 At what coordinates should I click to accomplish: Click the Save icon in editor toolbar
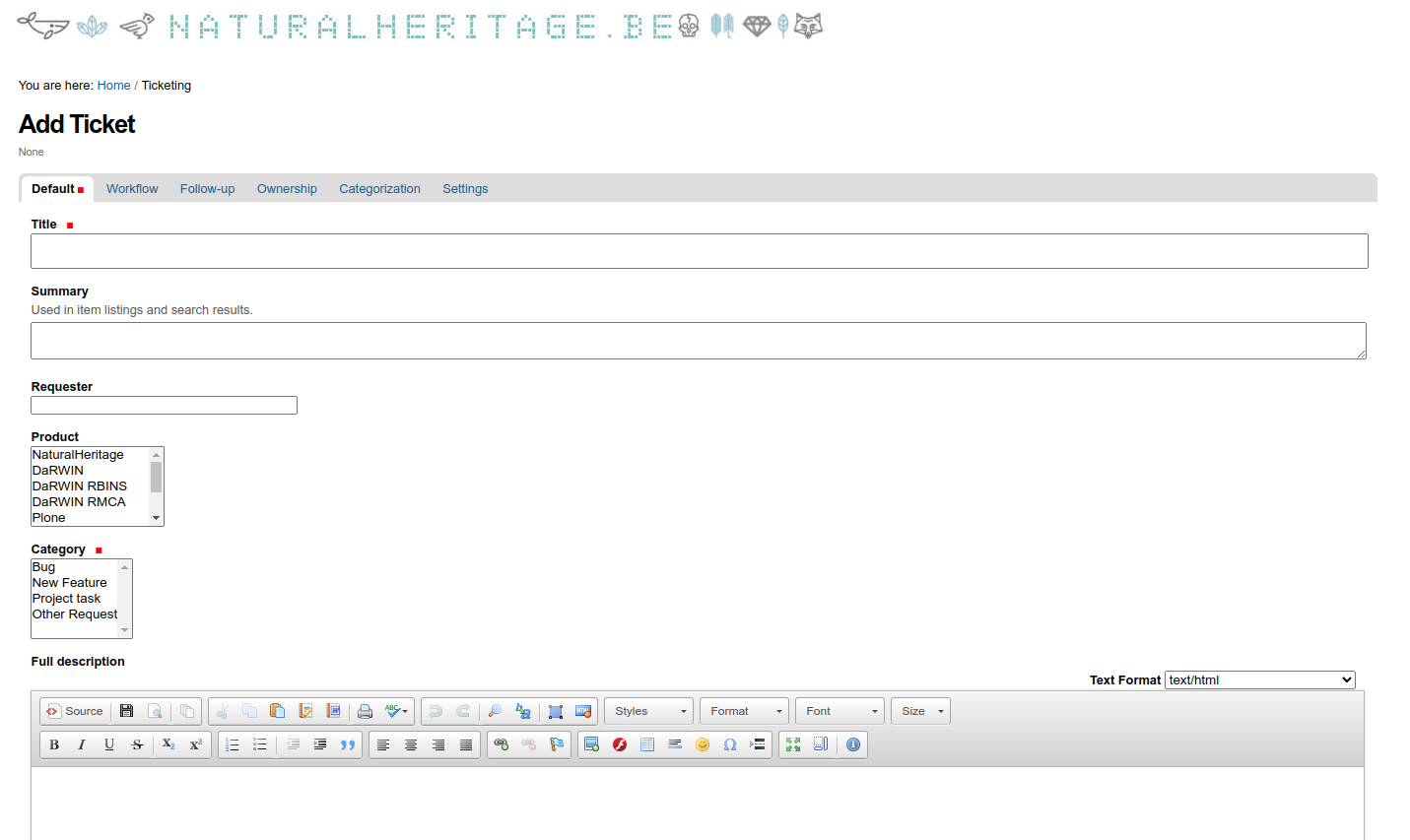tap(127, 711)
